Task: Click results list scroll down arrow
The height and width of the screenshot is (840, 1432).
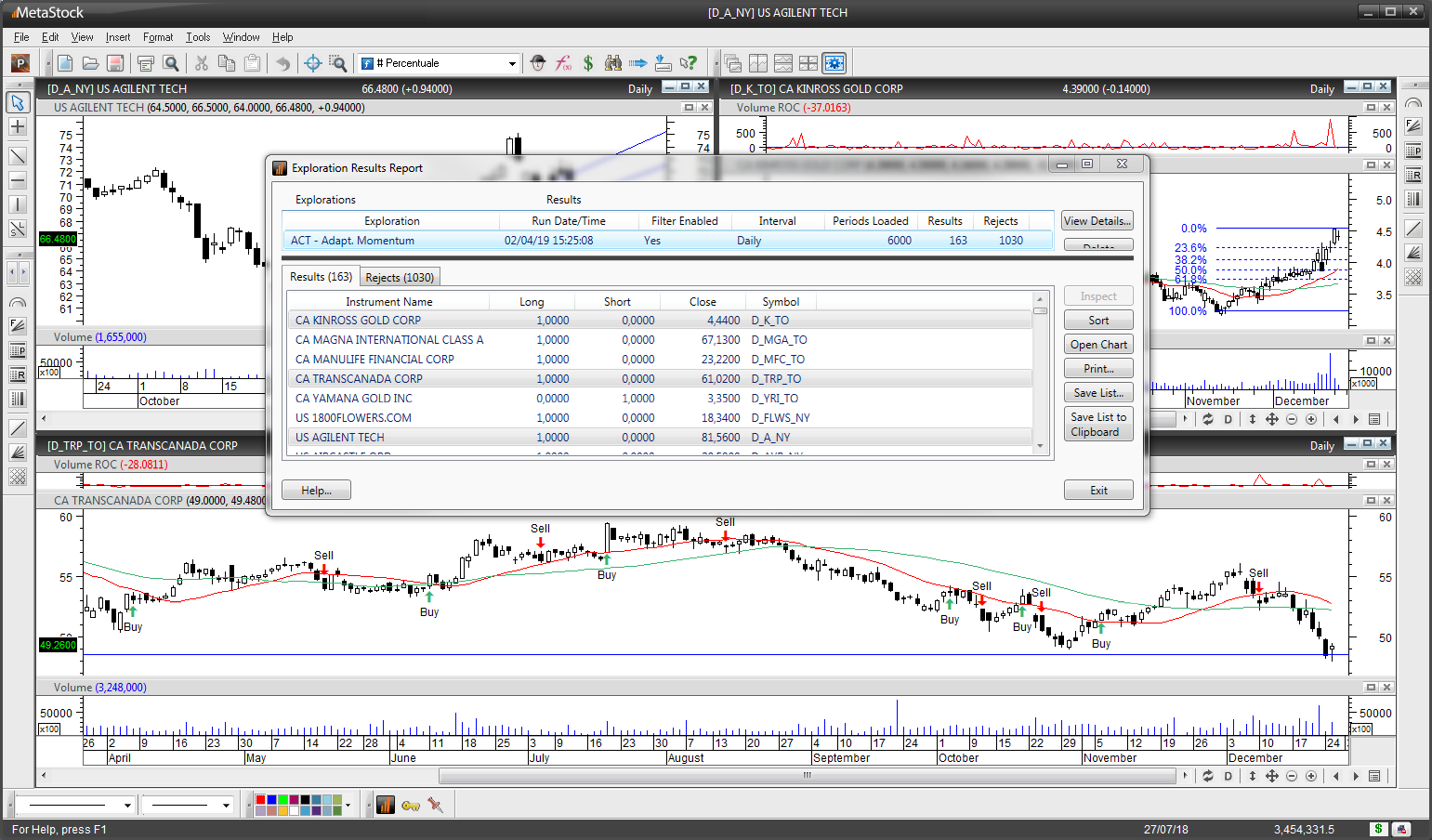Action: point(1040,447)
